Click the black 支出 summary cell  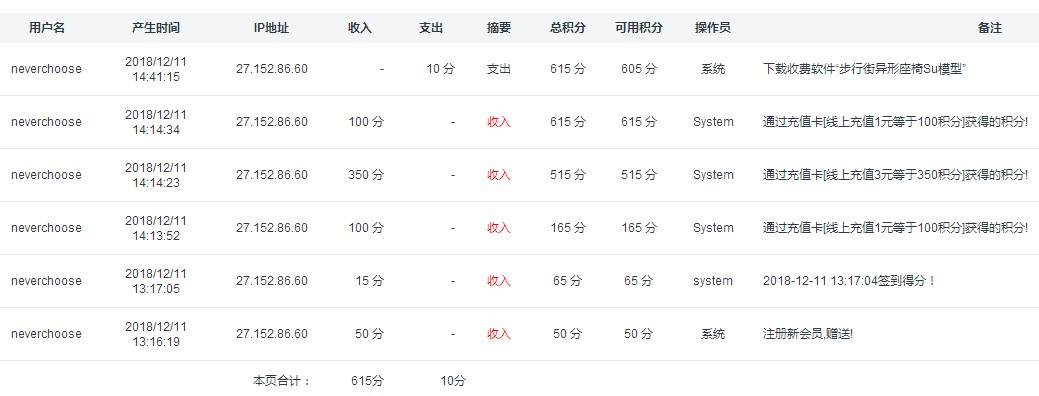(499, 69)
